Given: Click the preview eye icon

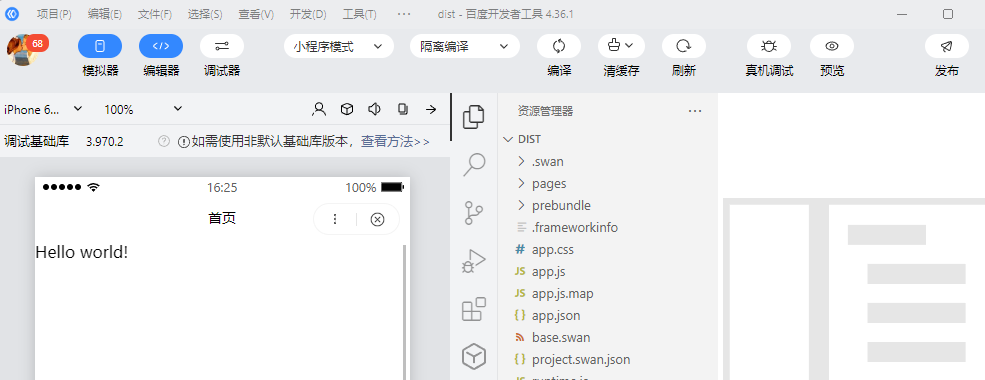Looking at the screenshot, I should tap(832, 46).
